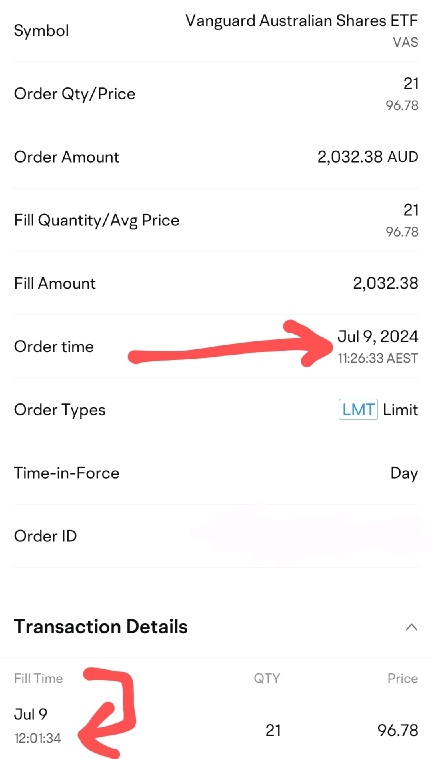Select the VAS ticker symbol
Image resolution: width=432 pixels, height=759 pixels.
coord(405,42)
